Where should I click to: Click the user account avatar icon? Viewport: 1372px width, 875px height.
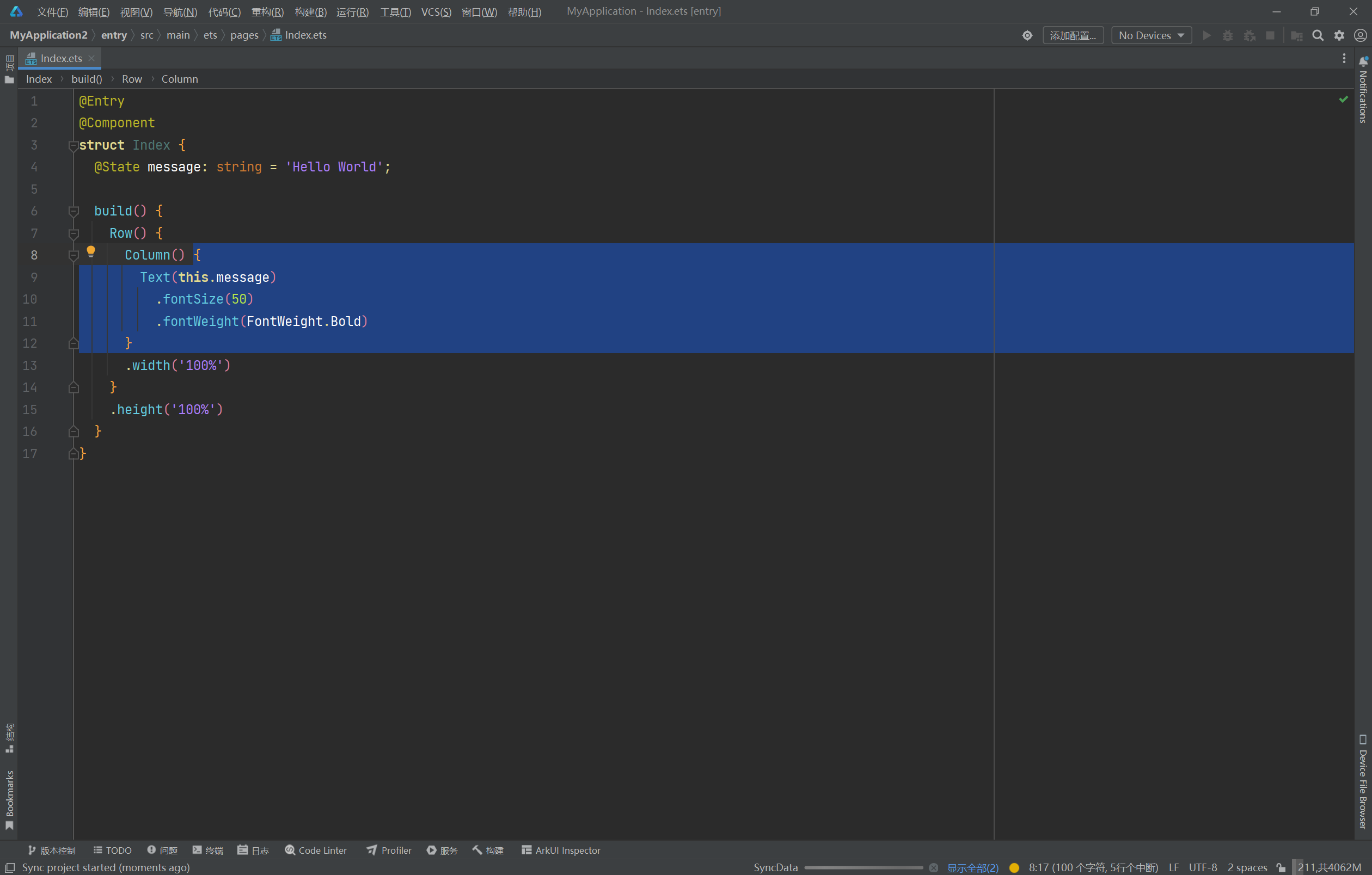(1360, 35)
